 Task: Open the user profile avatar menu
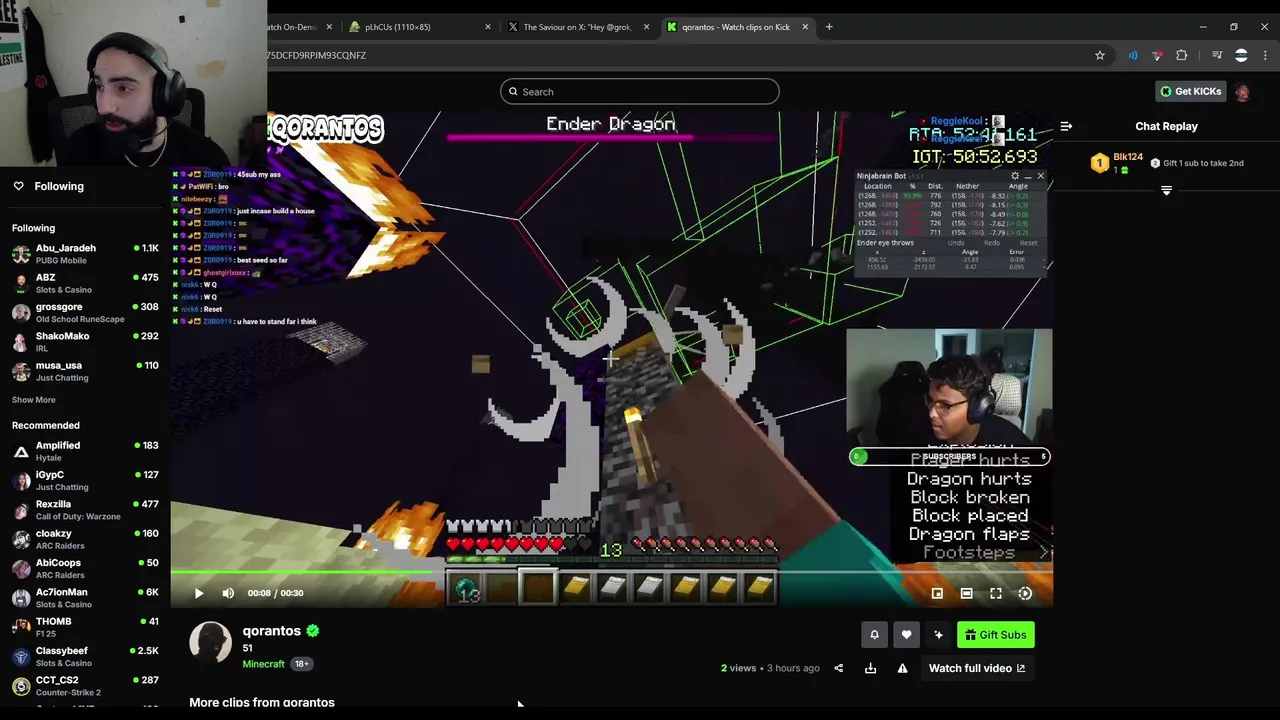click(1242, 91)
